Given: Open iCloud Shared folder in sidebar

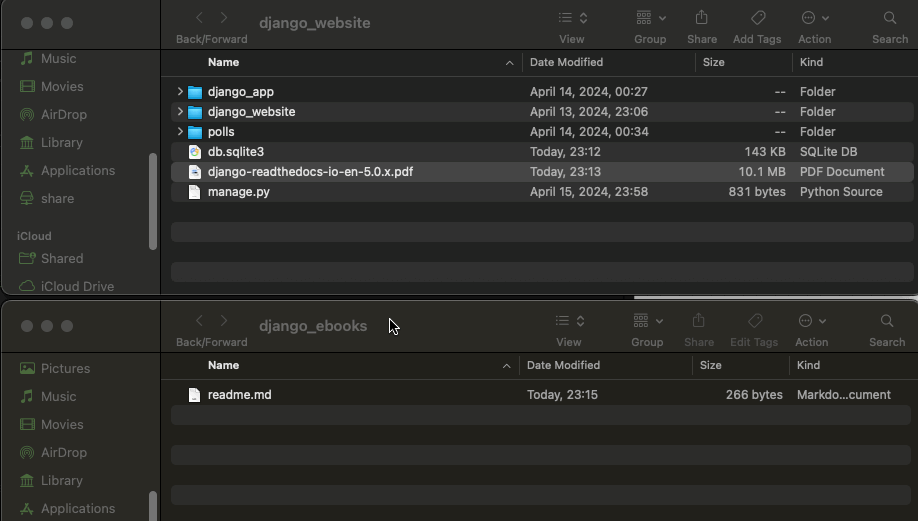Looking at the screenshot, I should (x=51, y=259).
